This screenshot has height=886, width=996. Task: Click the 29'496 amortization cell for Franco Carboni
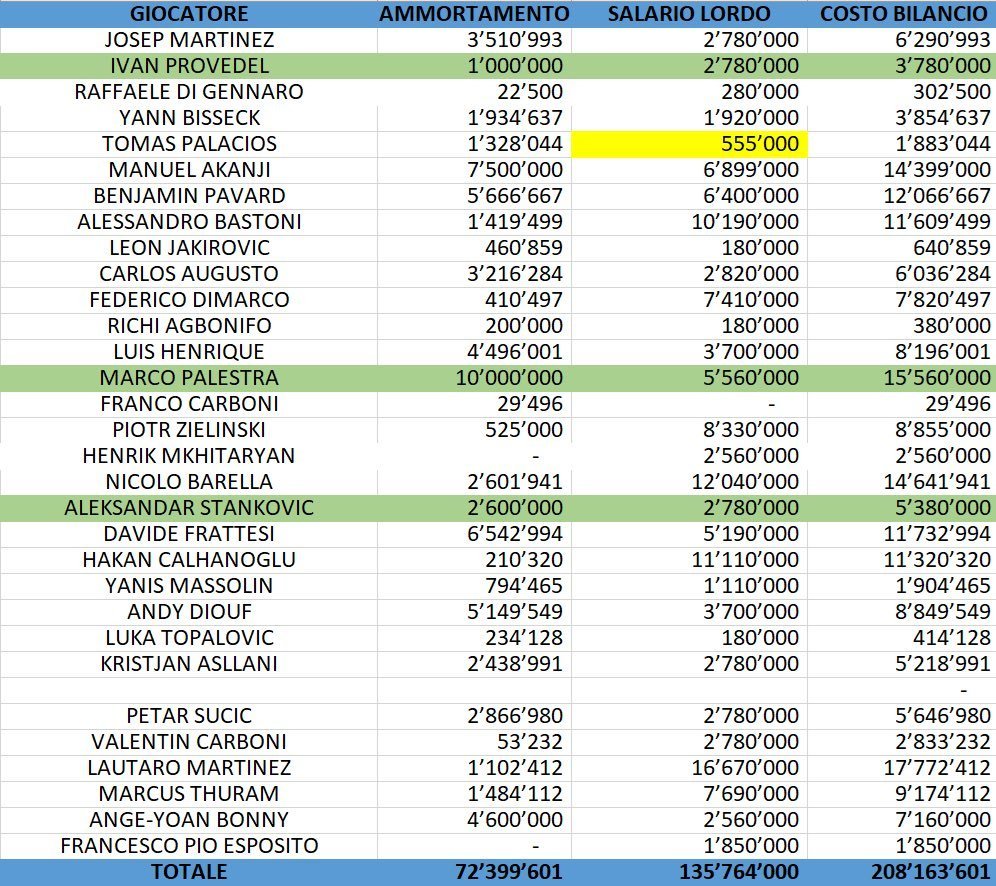(x=474, y=405)
